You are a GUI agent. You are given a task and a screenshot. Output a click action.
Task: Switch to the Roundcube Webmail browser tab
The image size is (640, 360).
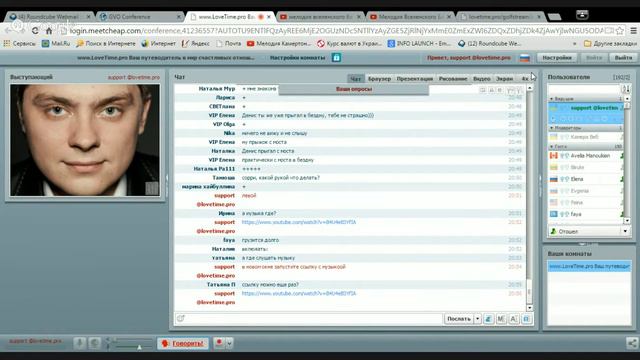click(50, 17)
